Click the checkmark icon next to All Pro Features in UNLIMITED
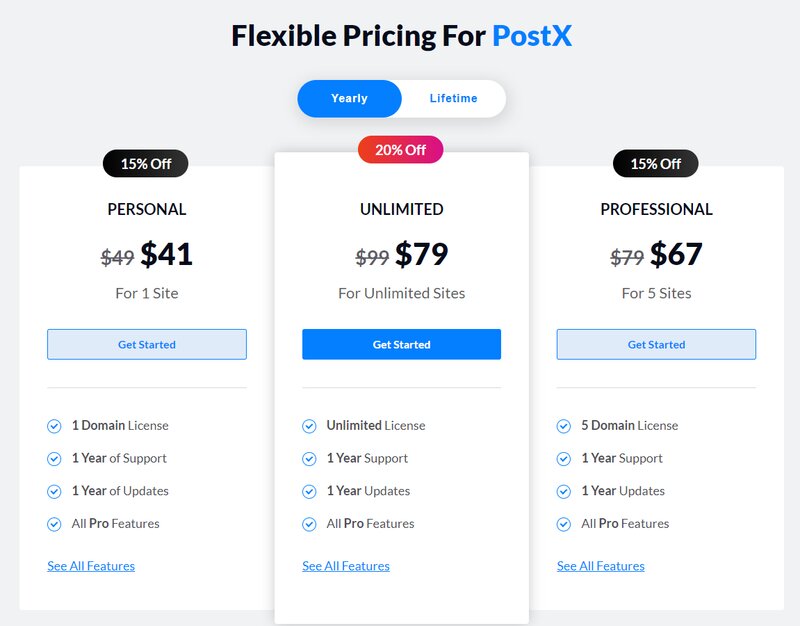Image resolution: width=800 pixels, height=626 pixels. [310, 523]
